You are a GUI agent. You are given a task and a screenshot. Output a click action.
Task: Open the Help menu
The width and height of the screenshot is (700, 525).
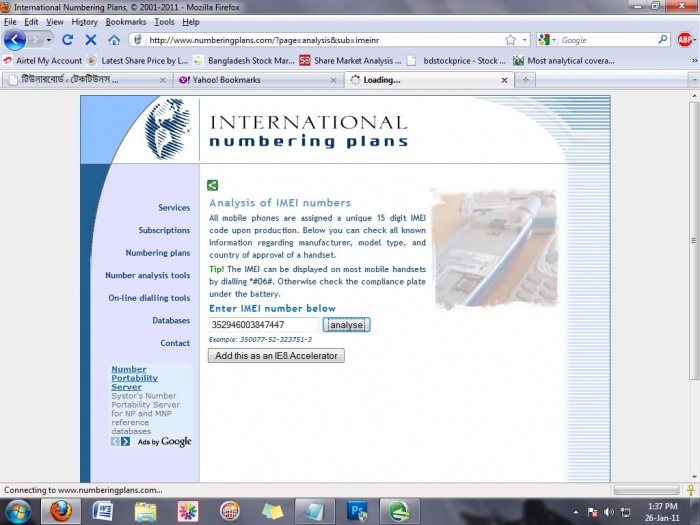pyautogui.click(x=191, y=22)
